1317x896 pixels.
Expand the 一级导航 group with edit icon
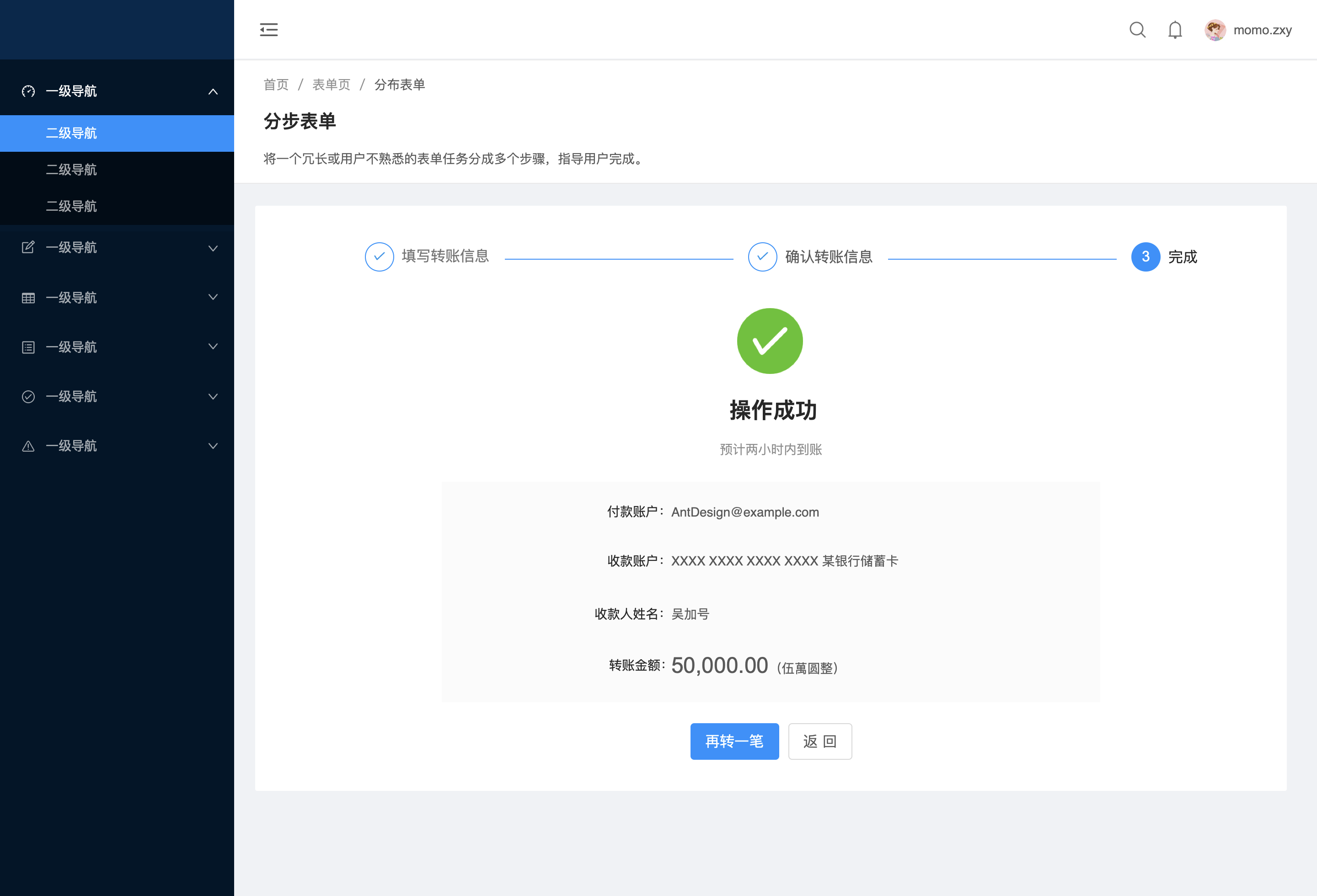coord(213,248)
